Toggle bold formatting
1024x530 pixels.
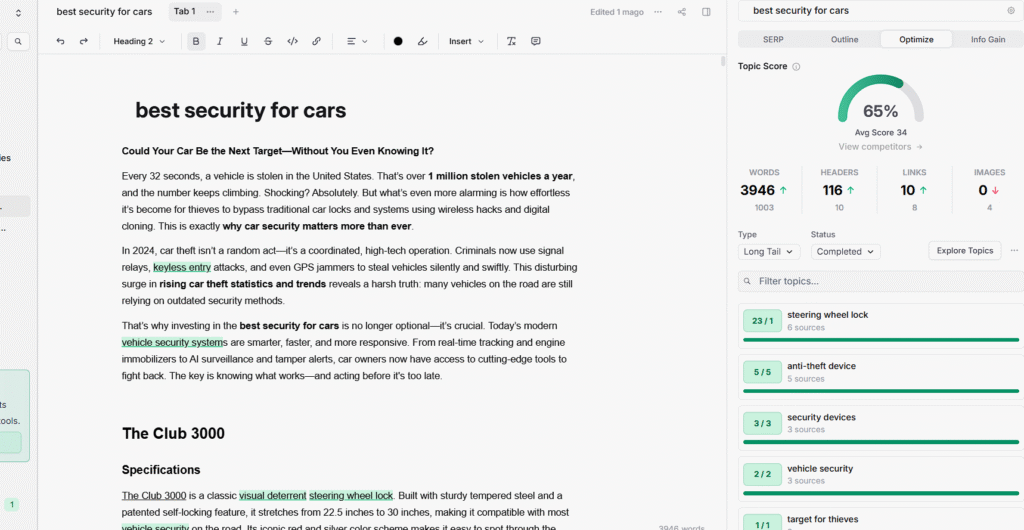click(196, 42)
